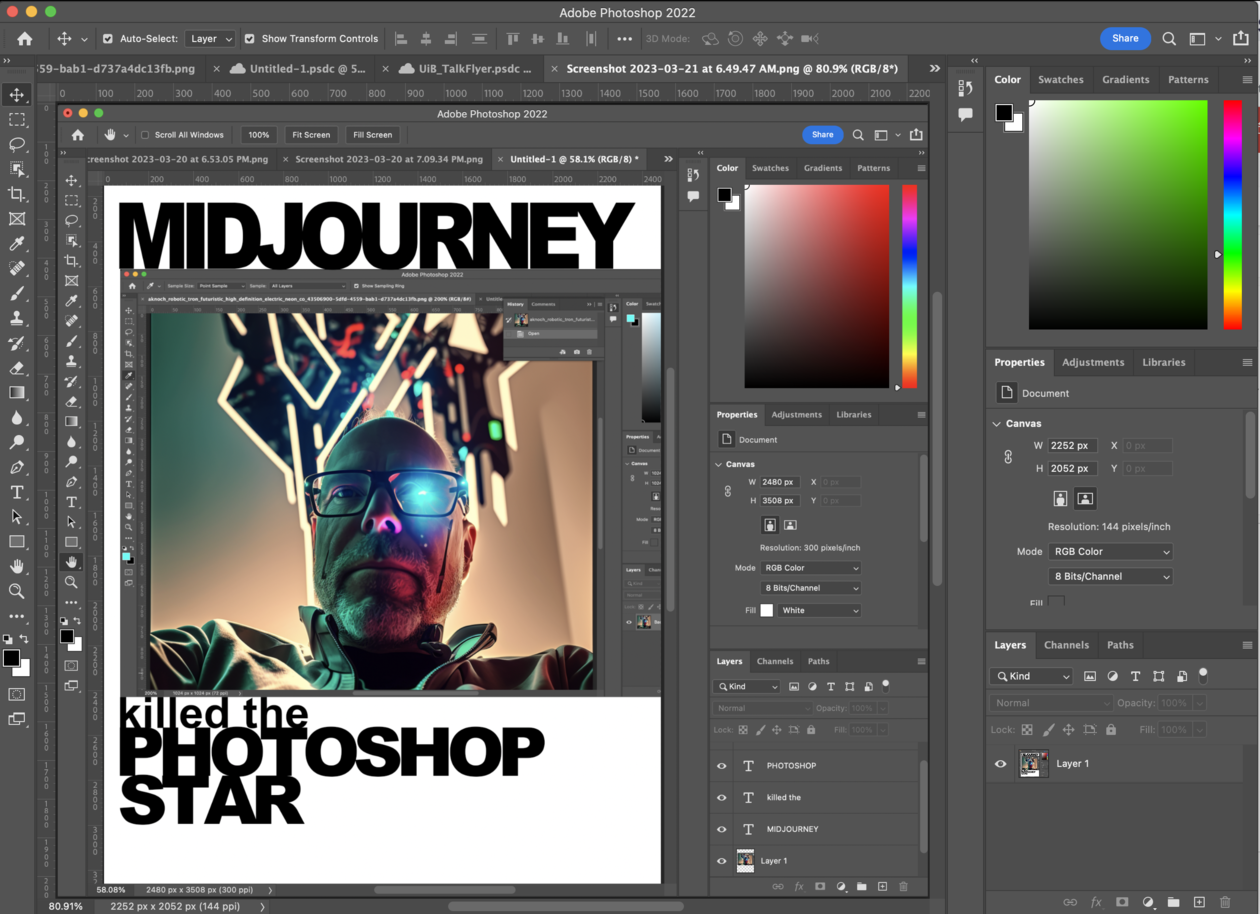Click the hue slider in the rightmost Color panel
This screenshot has height=914, width=1260.
click(1232, 214)
